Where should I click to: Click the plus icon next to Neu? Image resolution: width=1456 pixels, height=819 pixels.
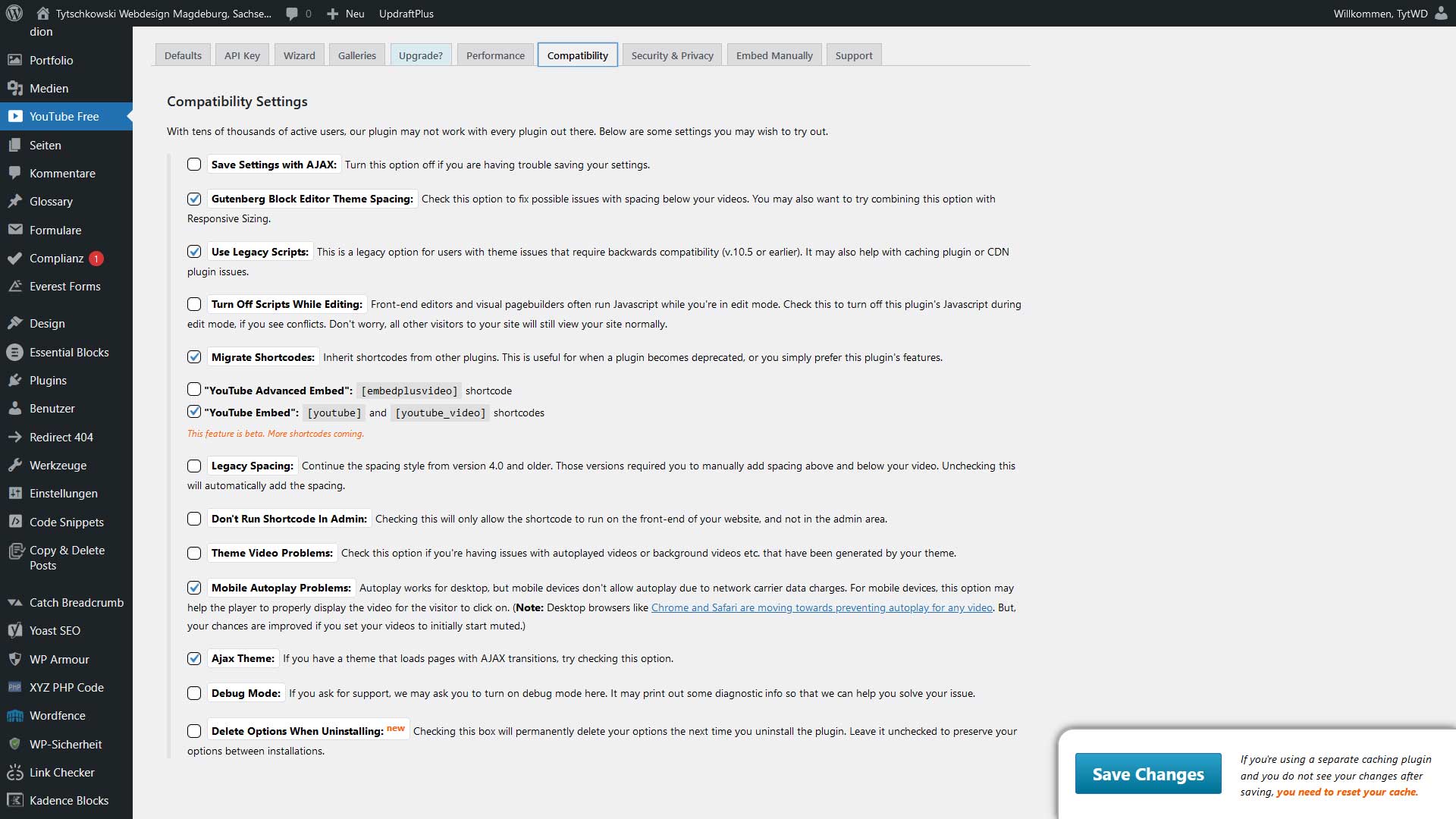click(x=332, y=14)
